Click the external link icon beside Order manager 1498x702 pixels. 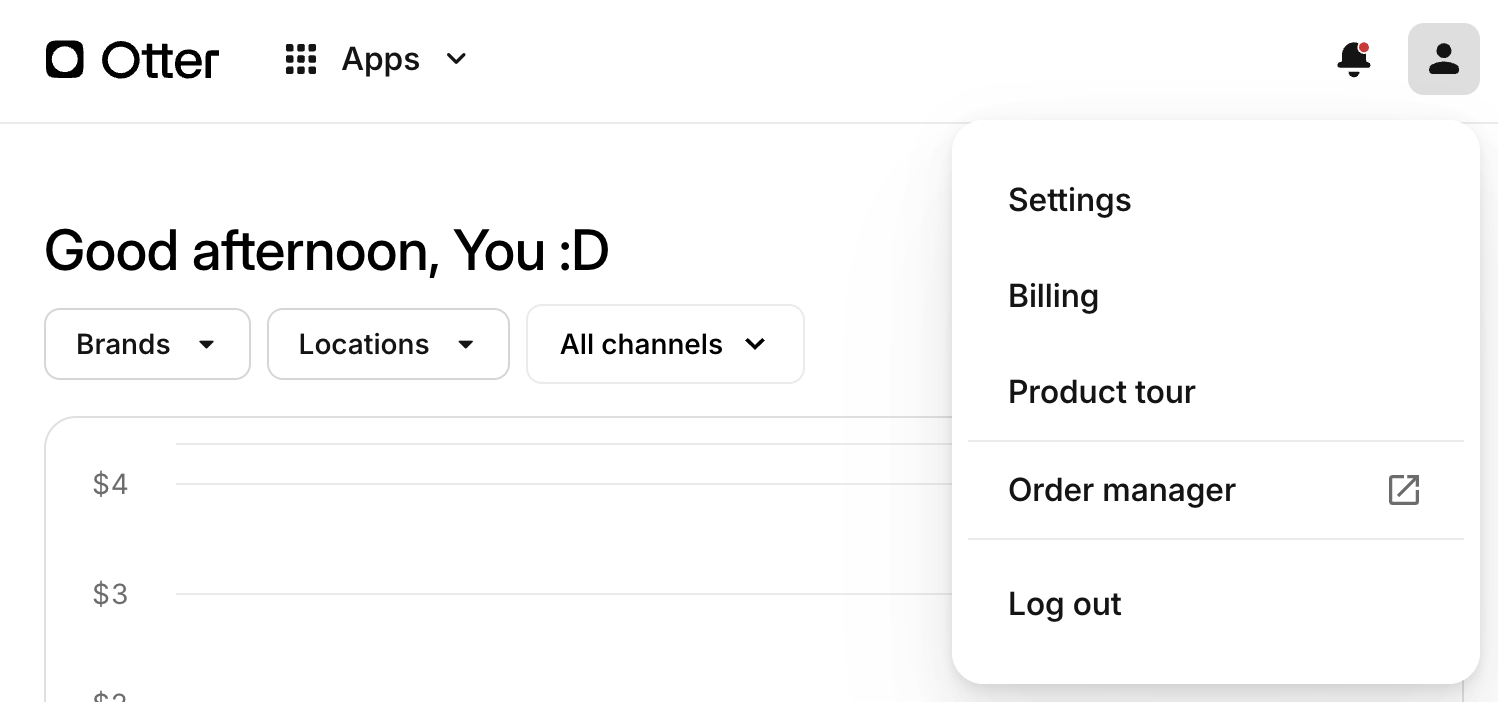1404,490
